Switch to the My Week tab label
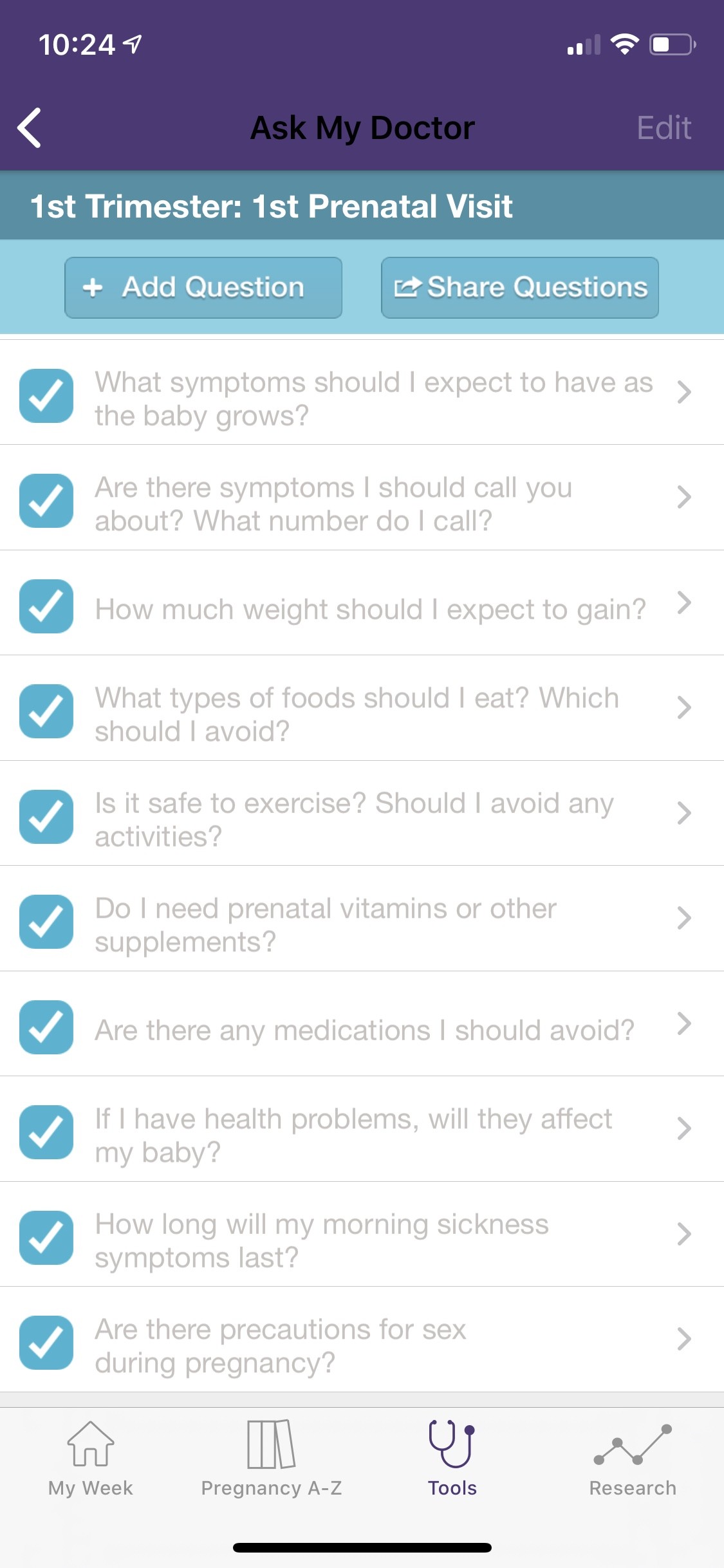This screenshot has width=724, height=1568. (x=91, y=1488)
